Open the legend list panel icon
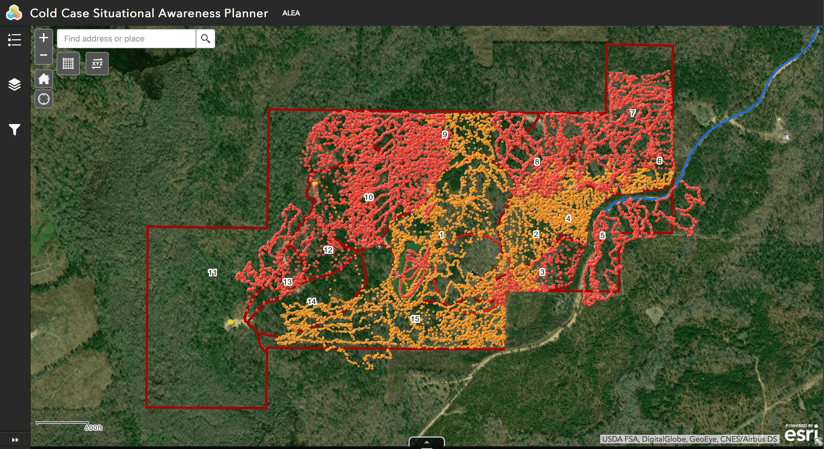 14,40
